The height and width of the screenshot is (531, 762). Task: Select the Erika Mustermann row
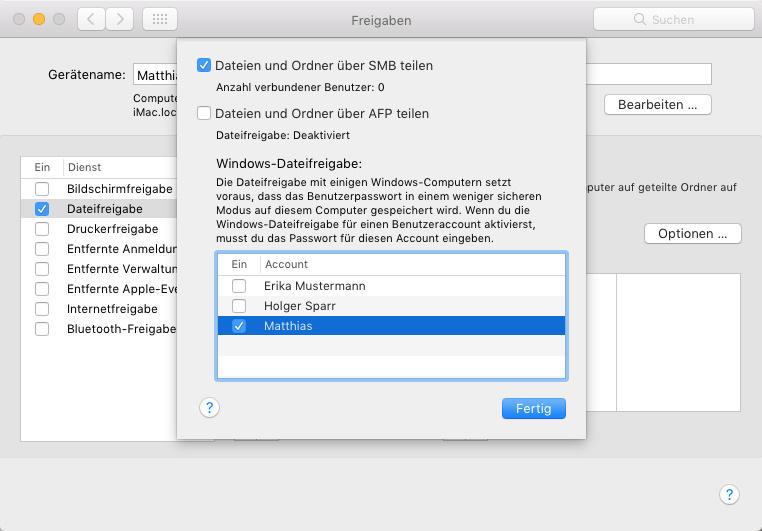coord(391,286)
